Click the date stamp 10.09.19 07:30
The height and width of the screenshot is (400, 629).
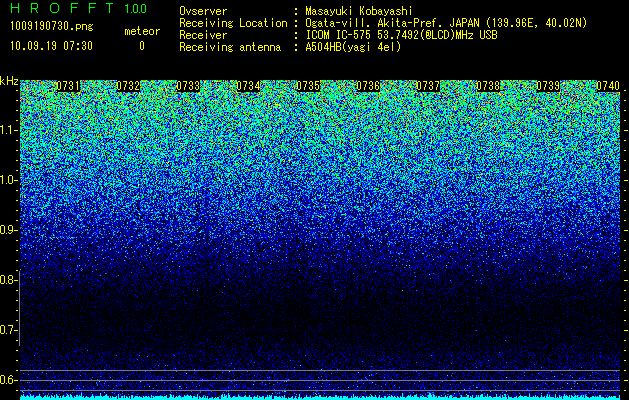(51, 46)
